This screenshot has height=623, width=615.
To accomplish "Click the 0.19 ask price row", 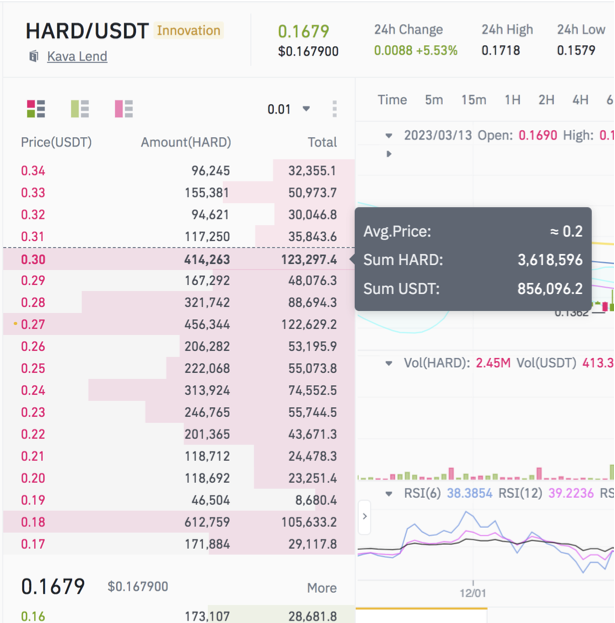I will pos(179,500).
